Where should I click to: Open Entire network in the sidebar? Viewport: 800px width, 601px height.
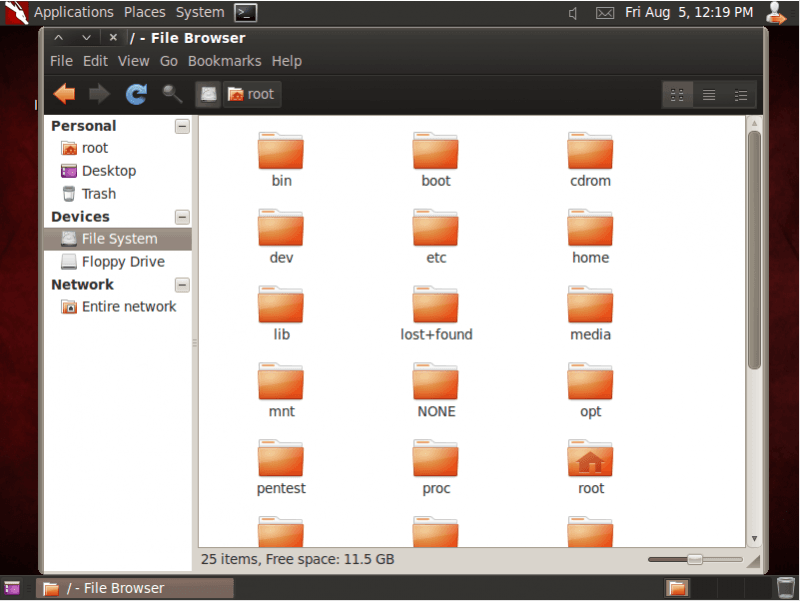point(118,307)
